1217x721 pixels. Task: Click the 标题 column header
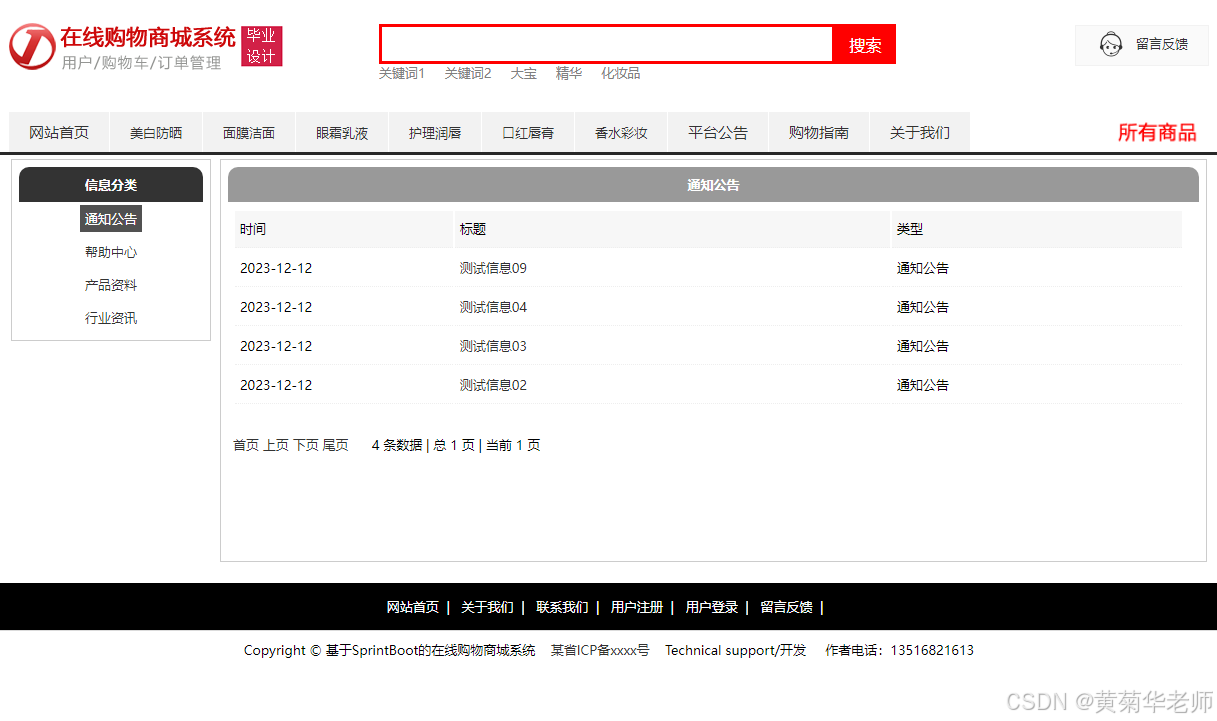tap(672, 229)
